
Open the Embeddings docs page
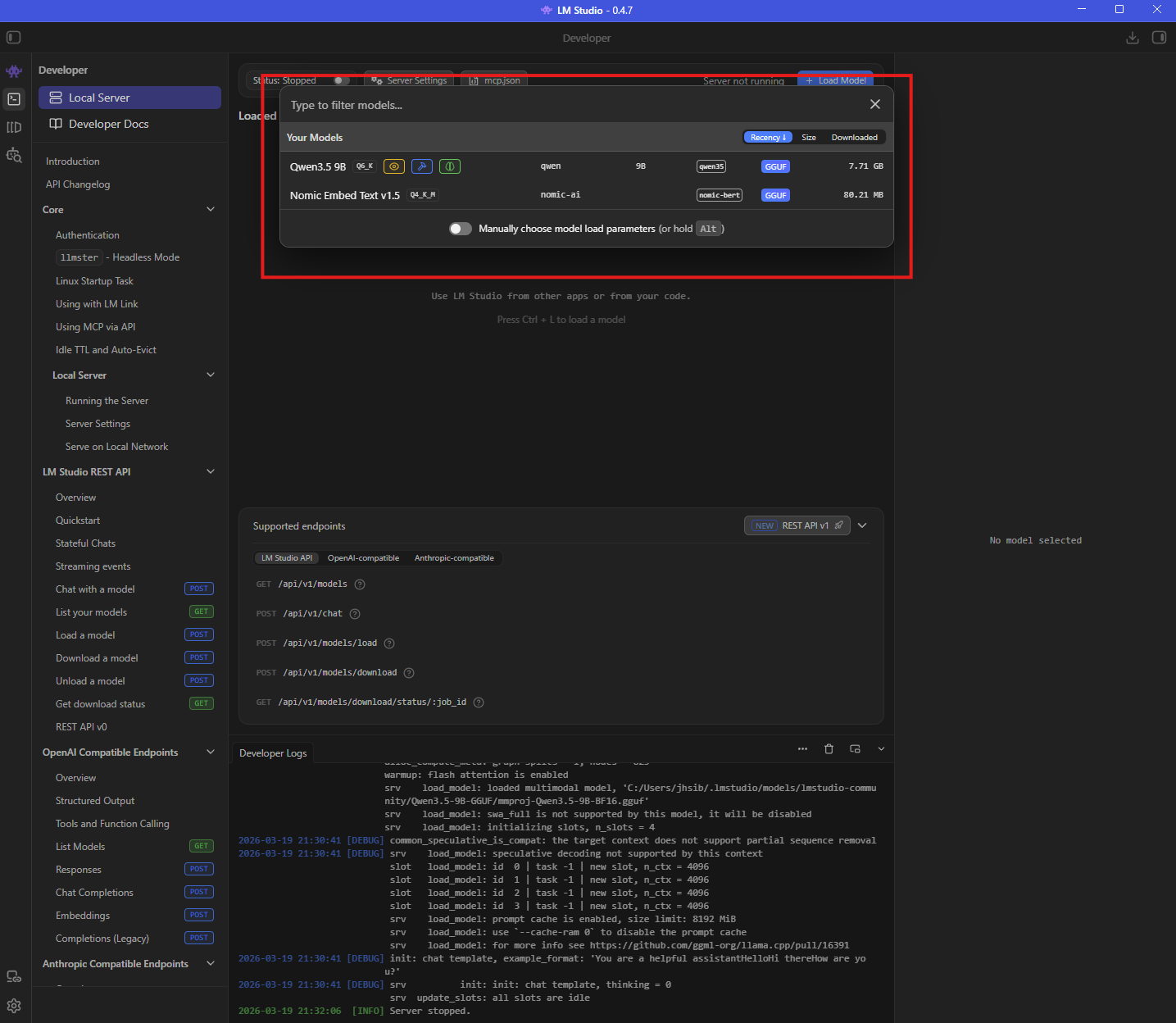pyautogui.click(x=83, y=916)
